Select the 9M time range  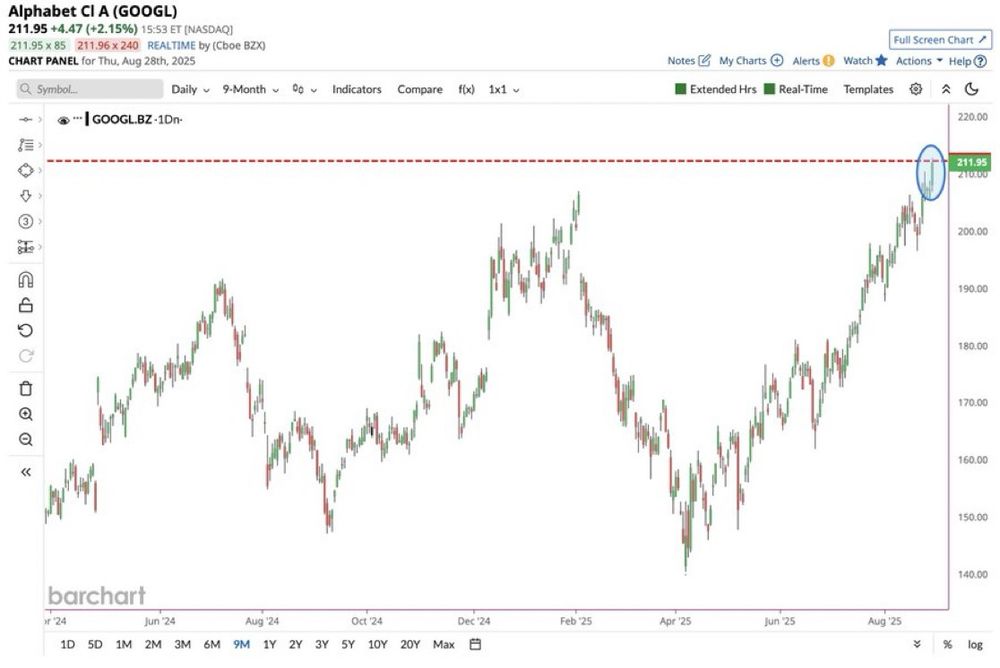click(x=241, y=644)
